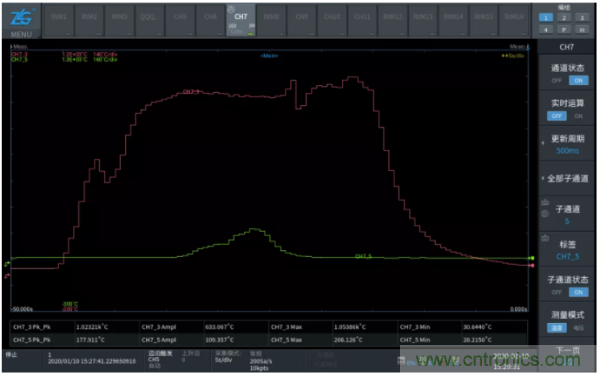Set 实时运算 toggle to OFF
600x375 pixels.
pyautogui.click(x=556, y=116)
